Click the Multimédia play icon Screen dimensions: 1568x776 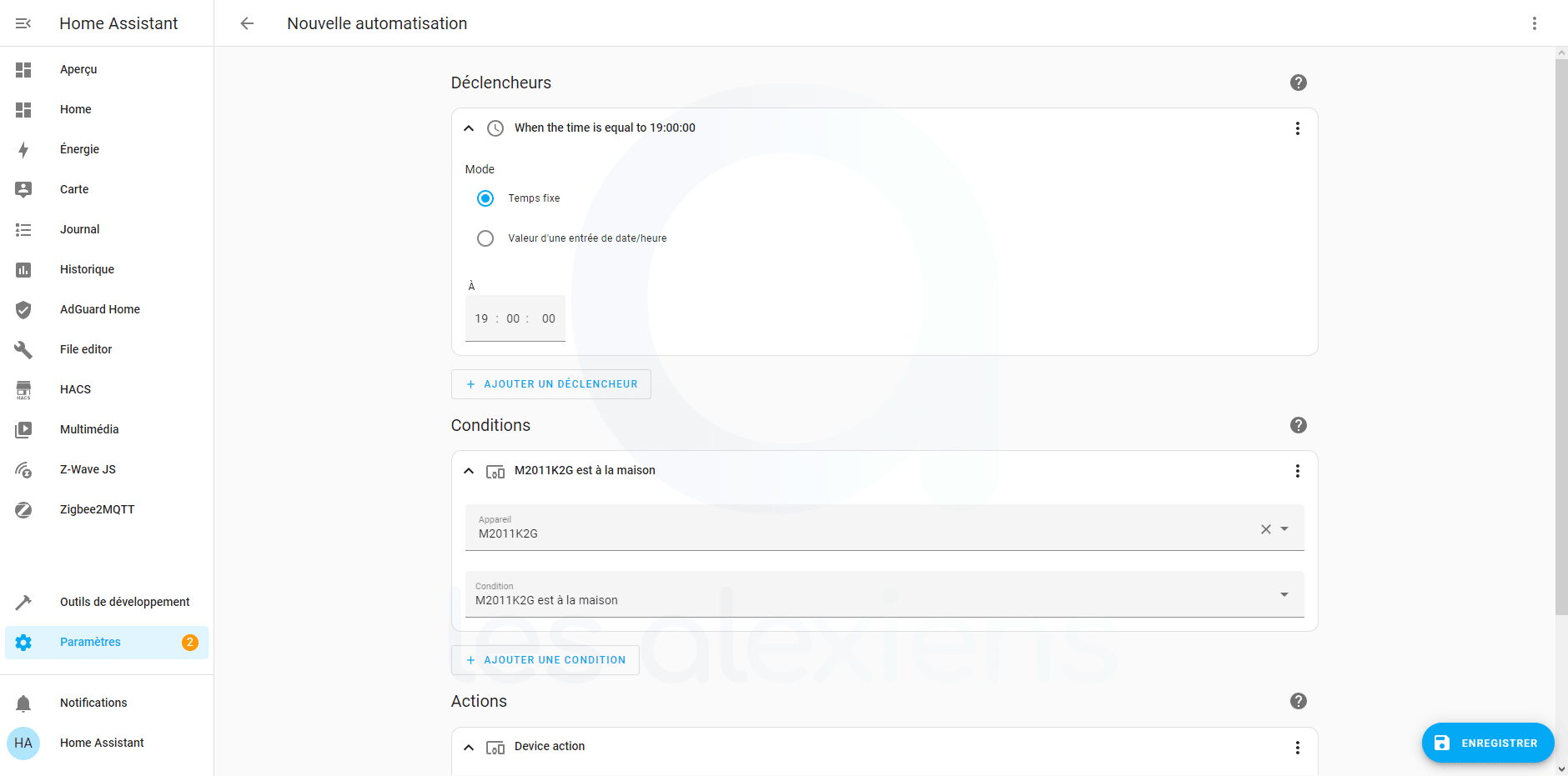pos(23,430)
